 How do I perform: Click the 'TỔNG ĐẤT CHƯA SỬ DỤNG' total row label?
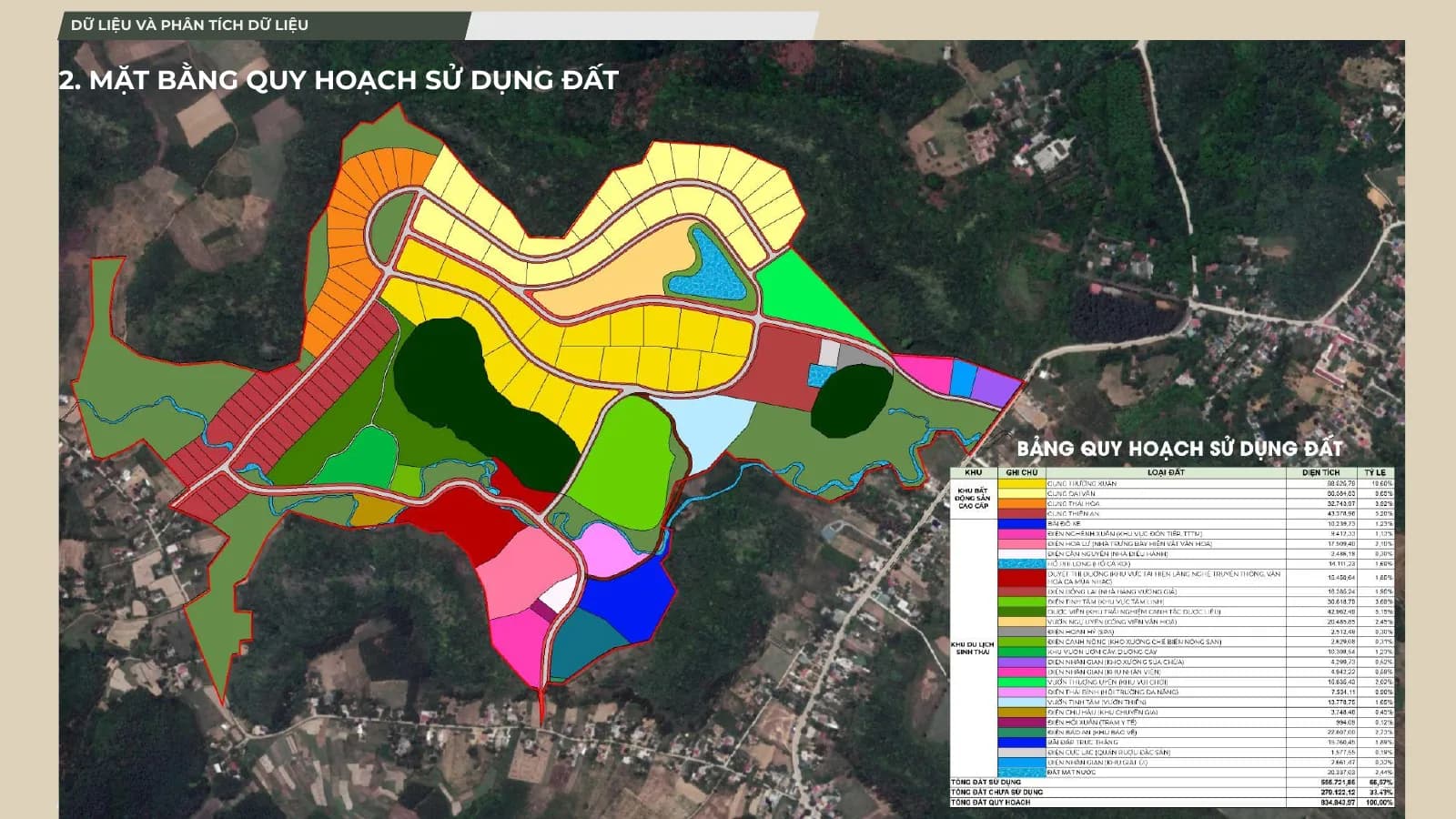click(996, 793)
